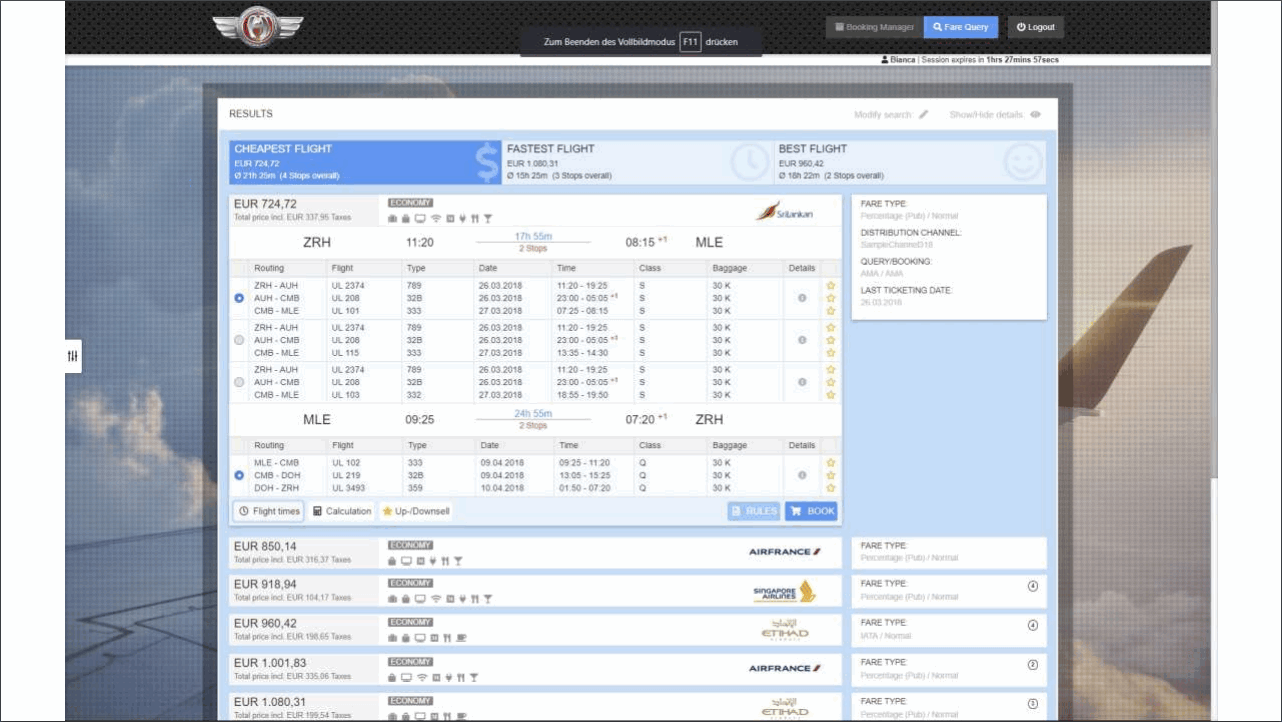Click the circled number badge on Singapore Airlines fare
This screenshot has height=722, width=1282.
tap(1033, 587)
